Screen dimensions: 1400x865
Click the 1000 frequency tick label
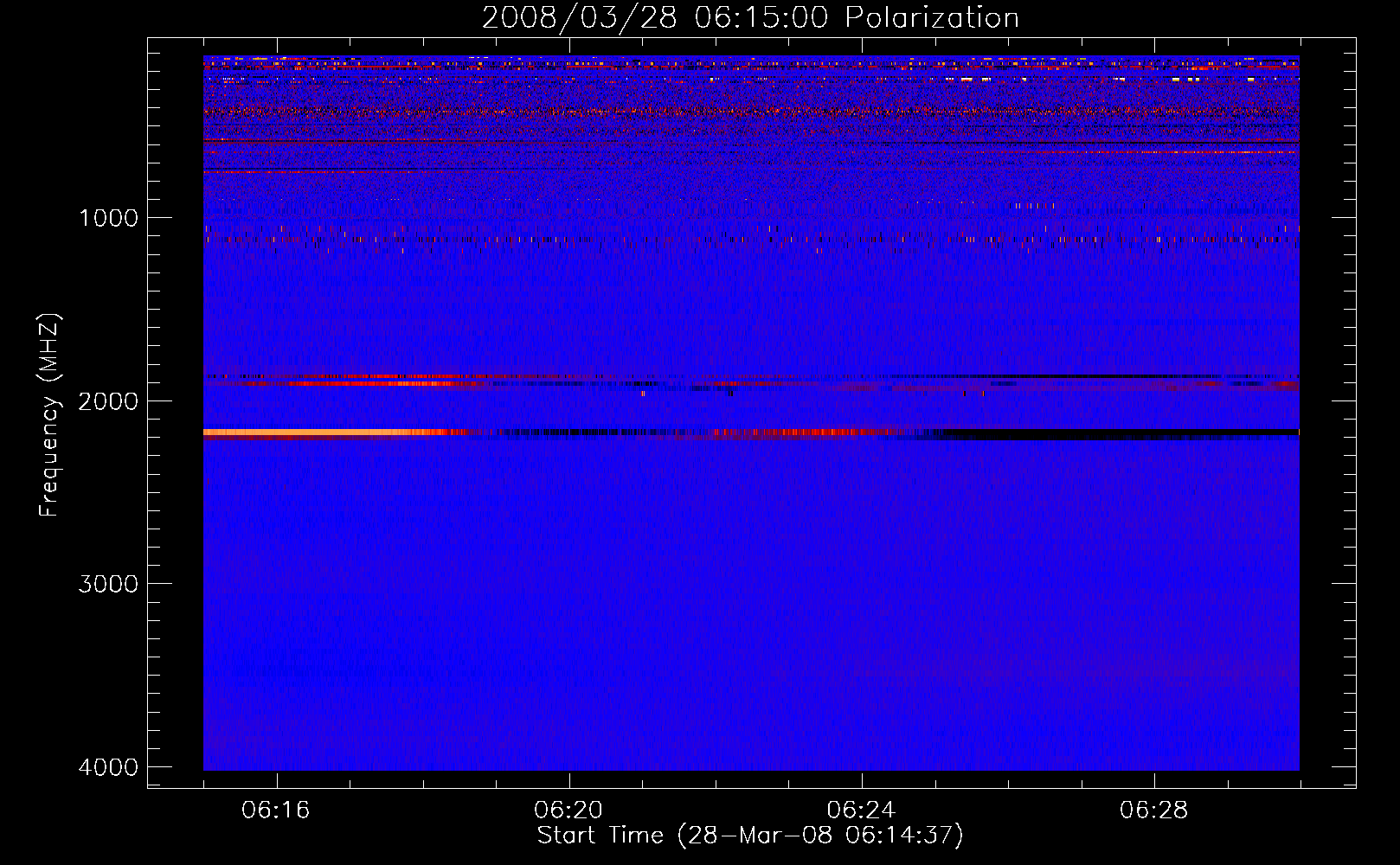pos(108,217)
